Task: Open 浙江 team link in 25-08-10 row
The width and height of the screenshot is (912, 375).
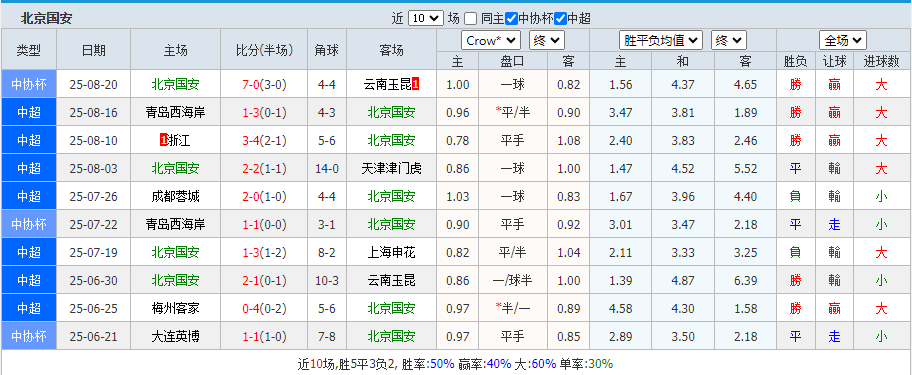Action: (x=179, y=141)
